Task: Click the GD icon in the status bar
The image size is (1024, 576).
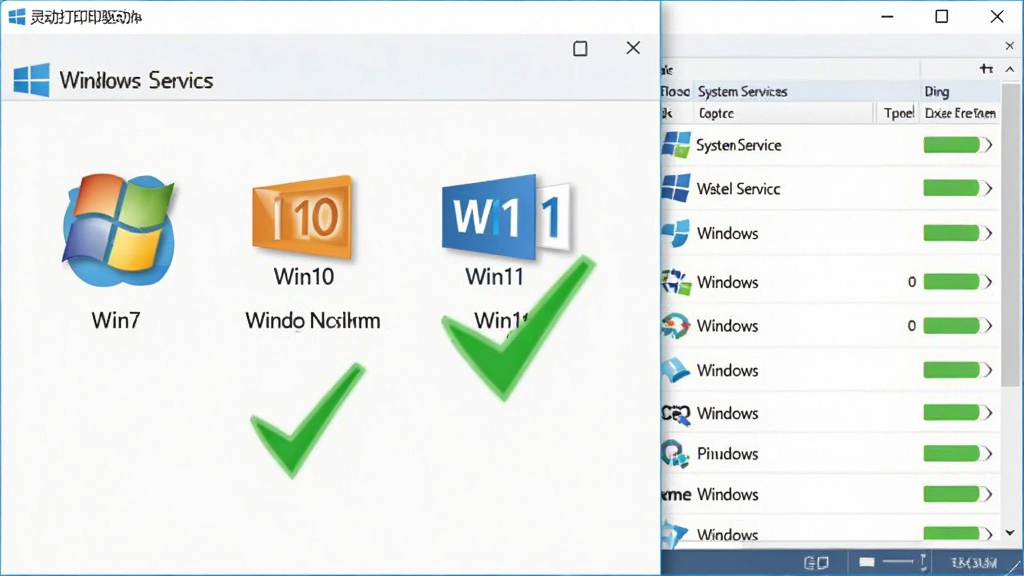Action: click(816, 562)
